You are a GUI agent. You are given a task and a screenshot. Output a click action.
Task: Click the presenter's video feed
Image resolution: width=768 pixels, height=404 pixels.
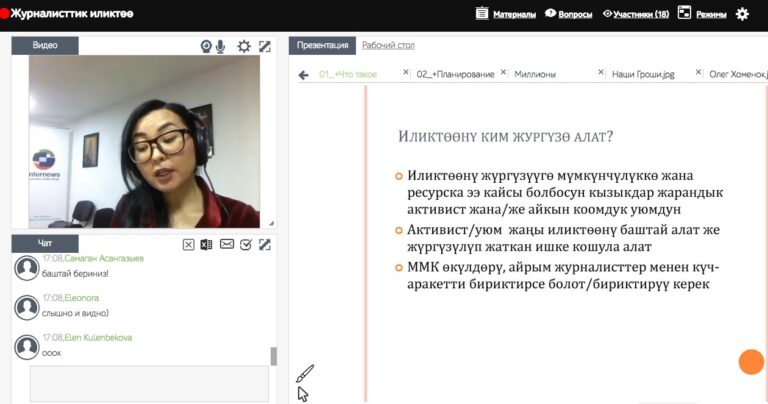click(x=144, y=142)
